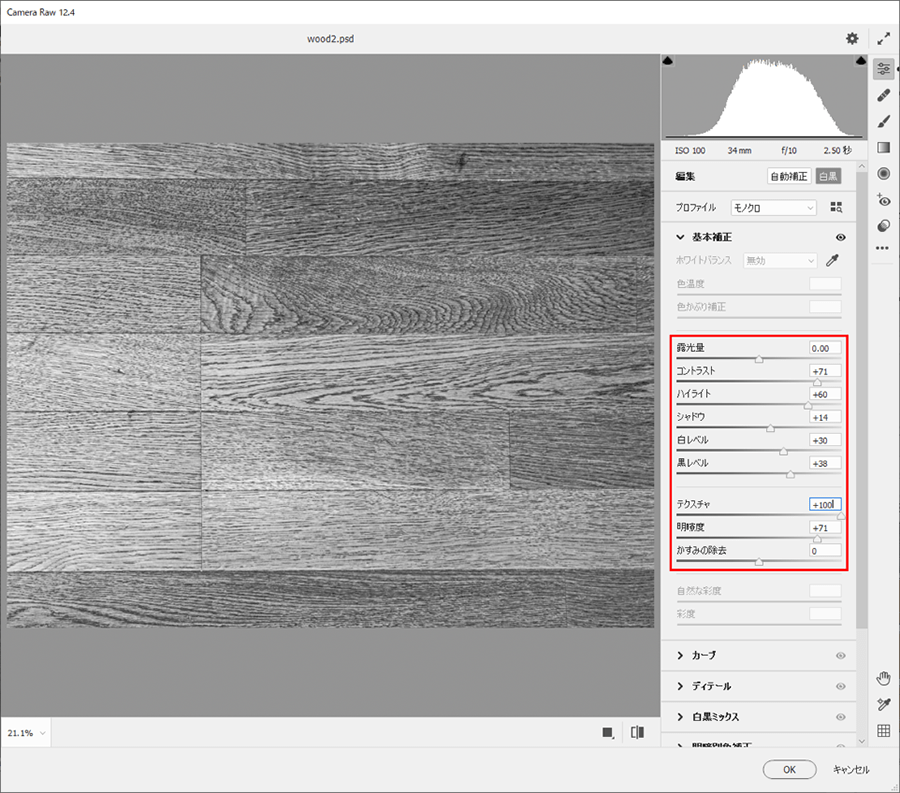900x793 pixels.
Task: Click the before/after view cycle icon
Action: (608, 732)
